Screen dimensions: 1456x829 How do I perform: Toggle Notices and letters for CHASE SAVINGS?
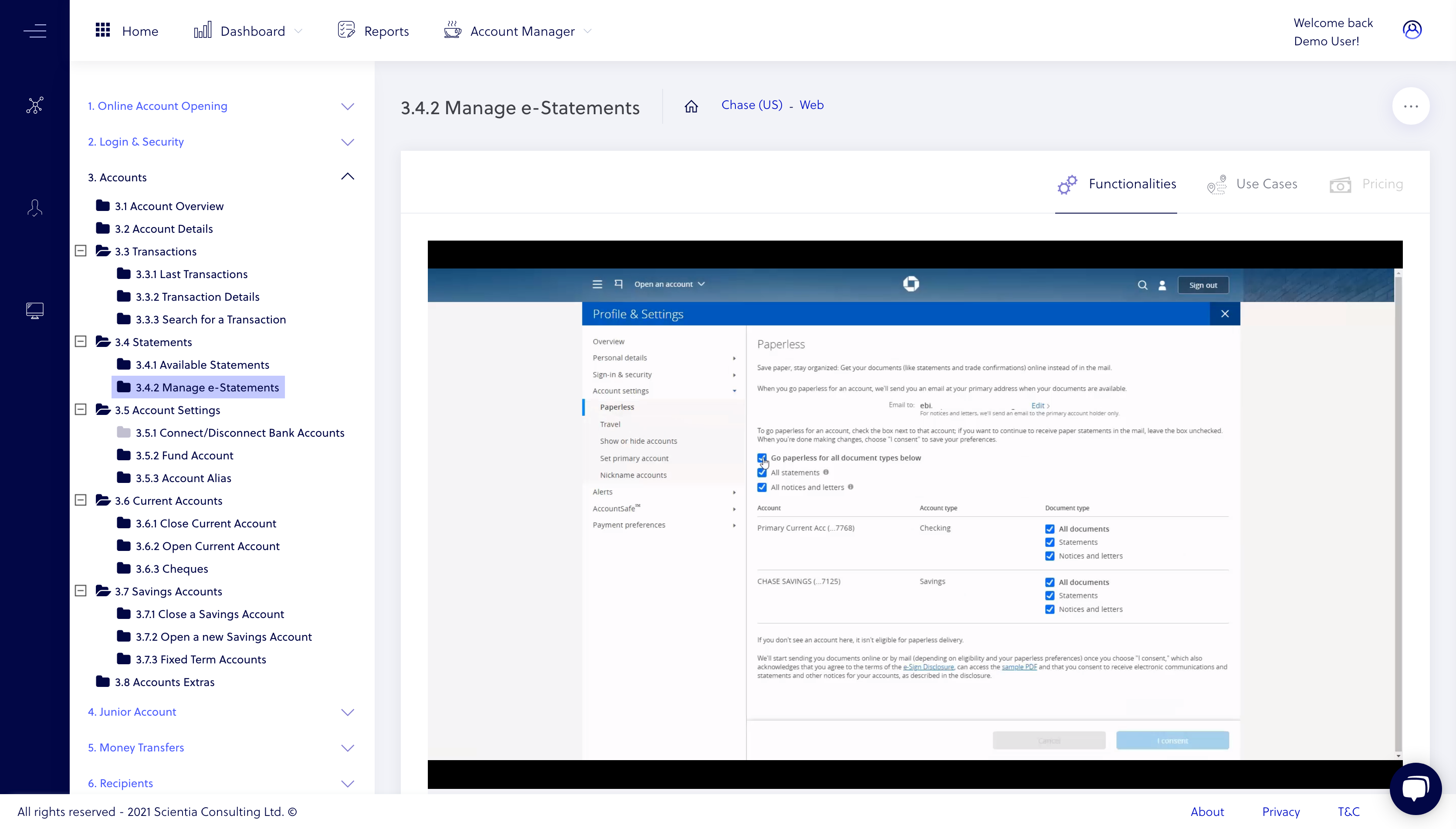(x=1050, y=610)
